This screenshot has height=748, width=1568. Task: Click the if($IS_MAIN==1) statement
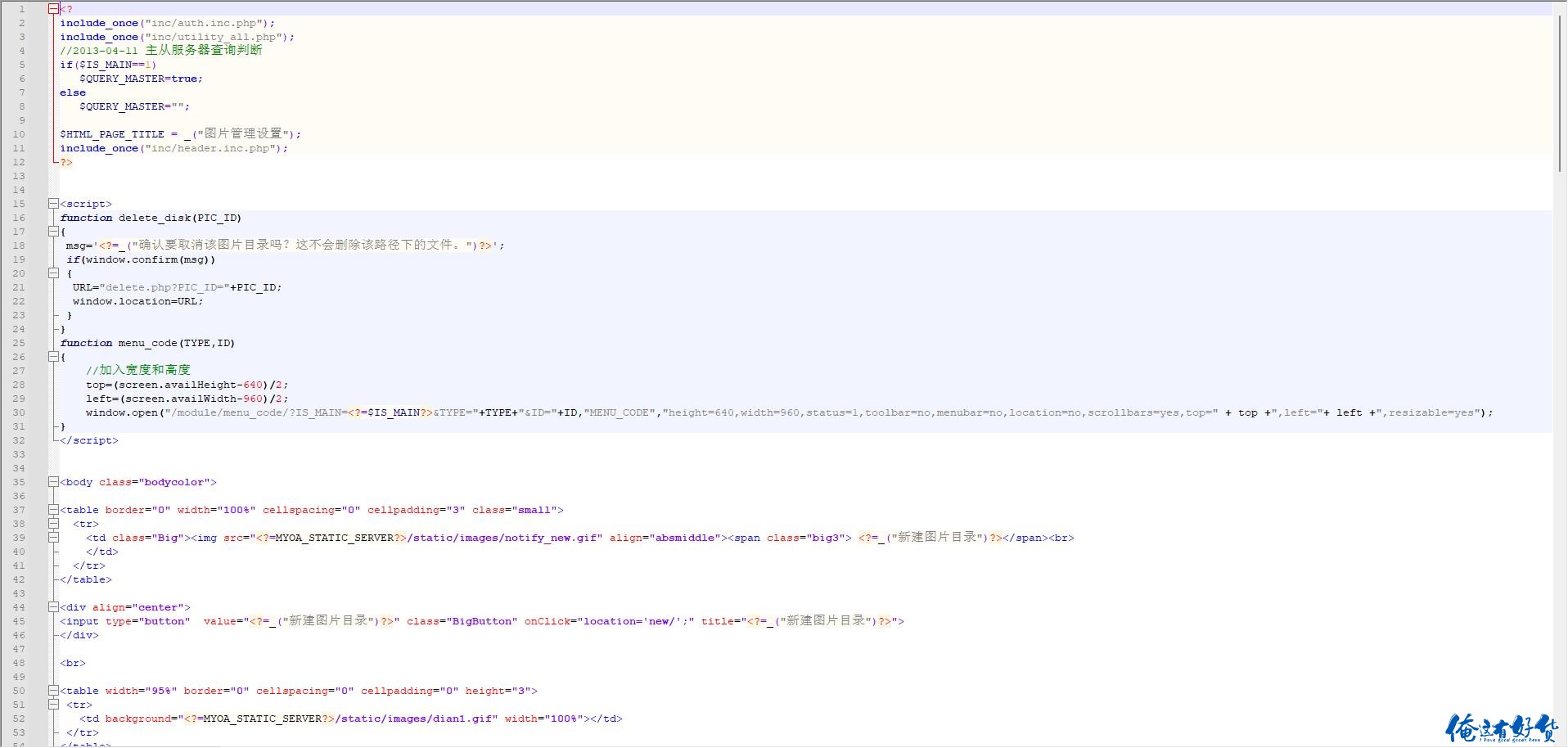tap(108, 65)
